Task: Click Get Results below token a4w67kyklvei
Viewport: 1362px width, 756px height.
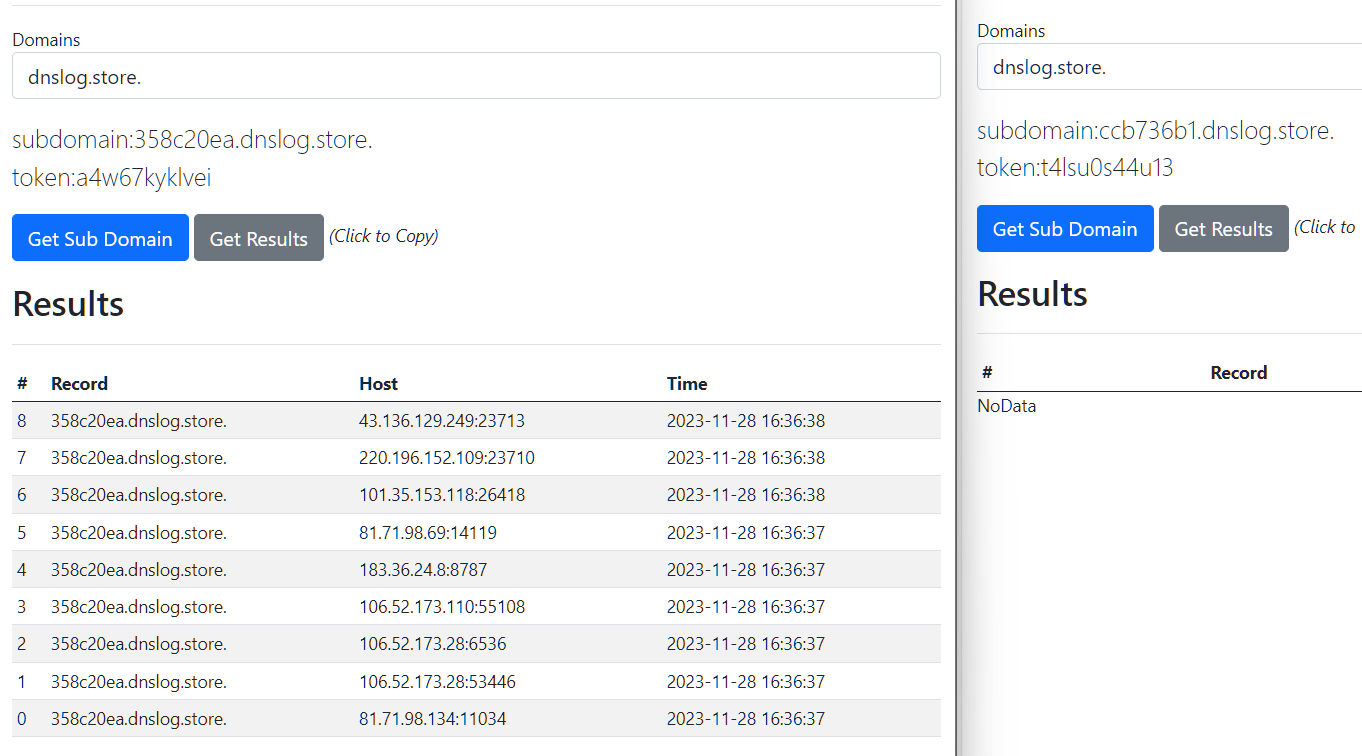Action: (x=258, y=238)
